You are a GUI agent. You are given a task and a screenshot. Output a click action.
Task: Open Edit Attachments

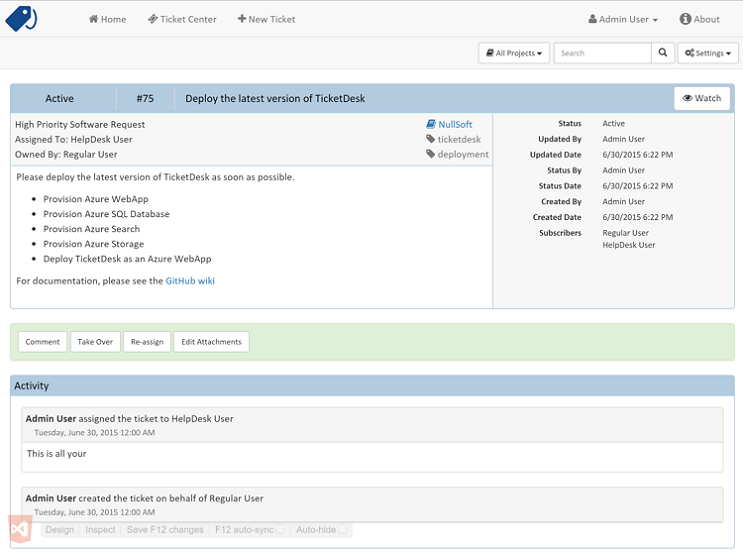211,342
